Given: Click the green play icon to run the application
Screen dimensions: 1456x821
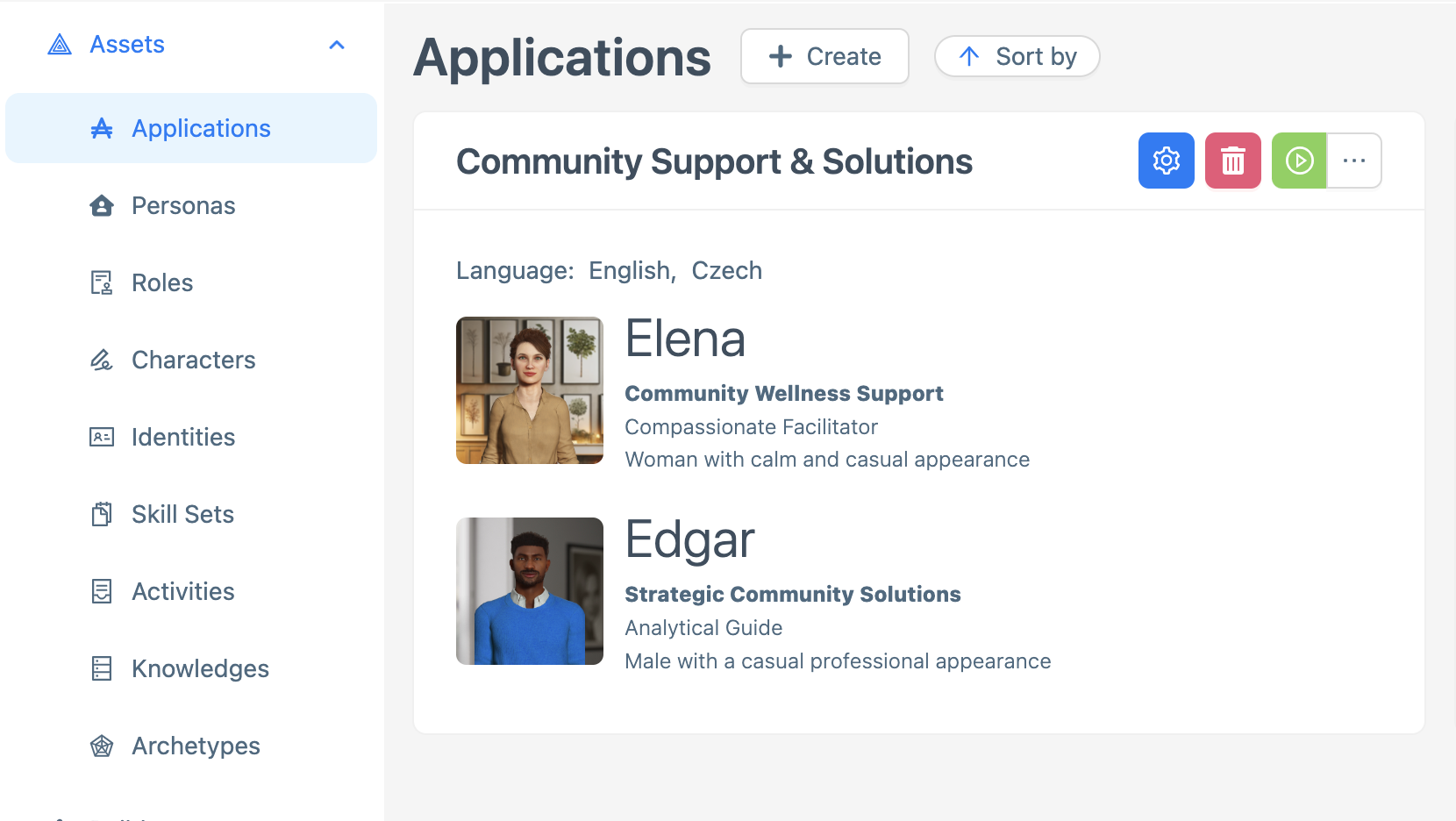Looking at the screenshot, I should click(x=1299, y=161).
